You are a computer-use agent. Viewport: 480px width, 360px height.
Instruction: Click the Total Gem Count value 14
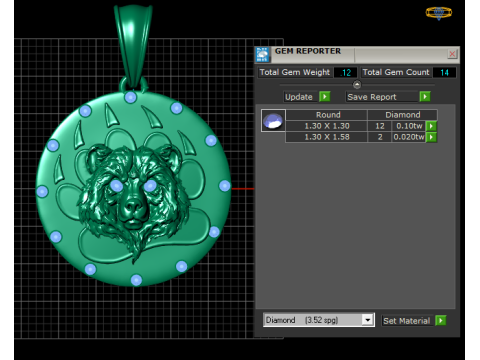point(444,72)
